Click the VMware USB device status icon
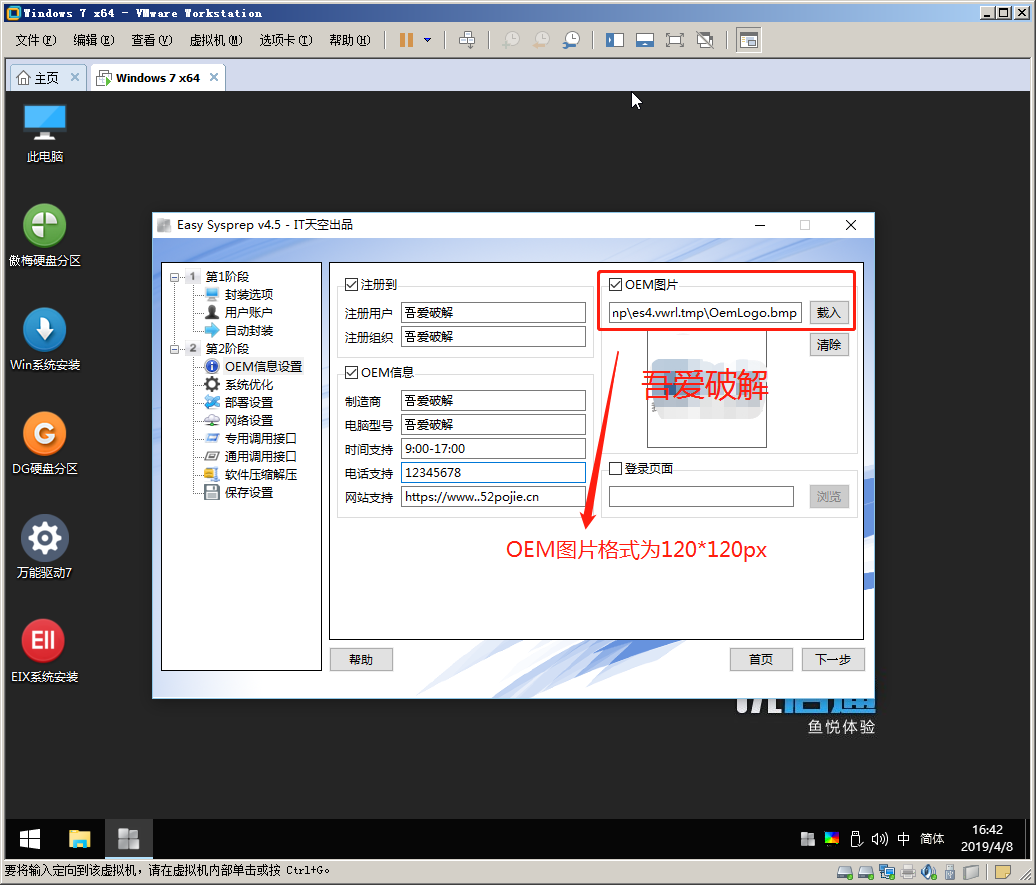This screenshot has width=1036, height=885. pyautogui.click(x=950, y=872)
